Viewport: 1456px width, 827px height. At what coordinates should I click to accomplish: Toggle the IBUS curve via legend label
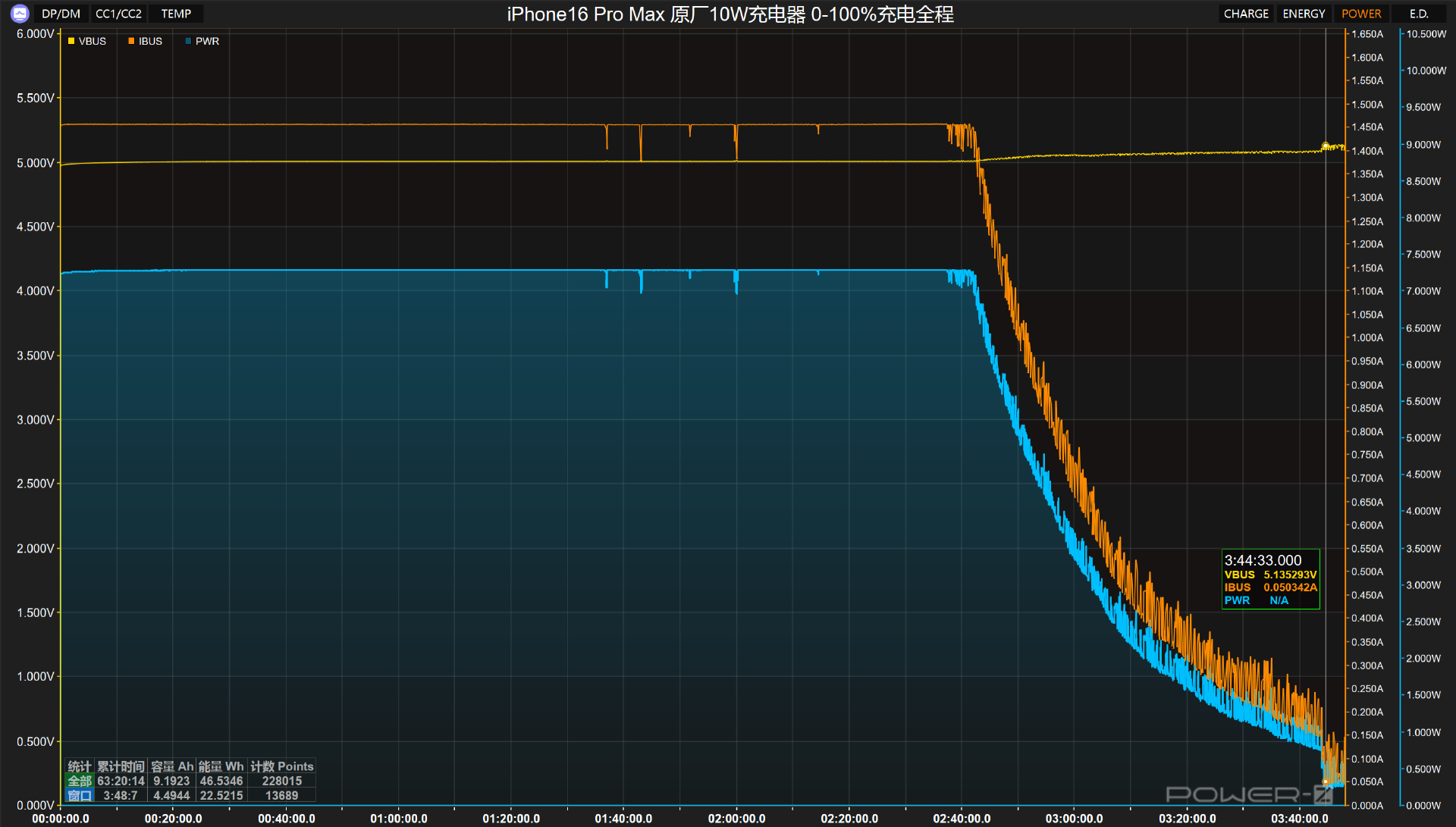pyautogui.click(x=150, y=41)
